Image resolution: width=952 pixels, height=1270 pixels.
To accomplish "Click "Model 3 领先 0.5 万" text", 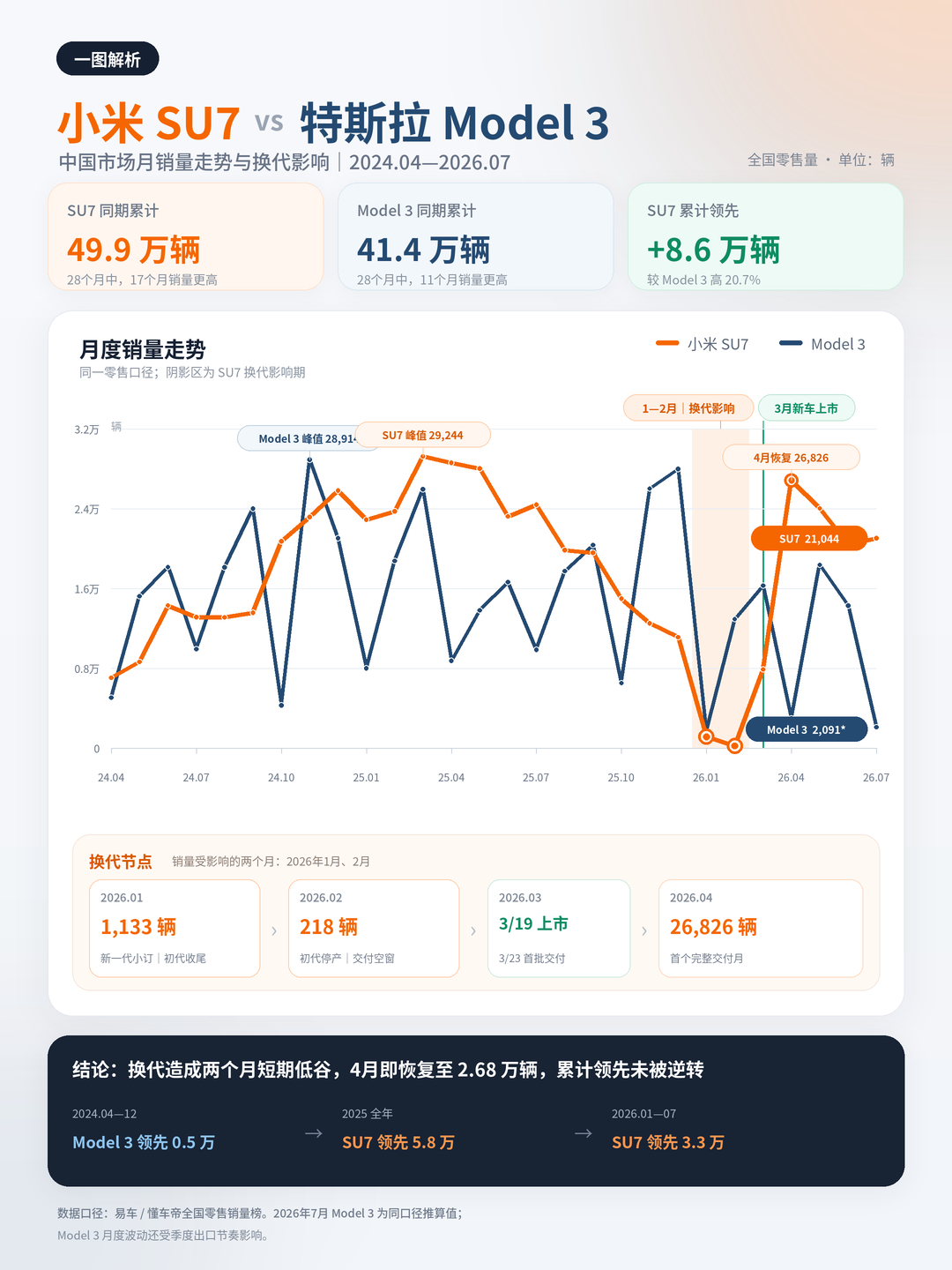I will coord(144,1142).
